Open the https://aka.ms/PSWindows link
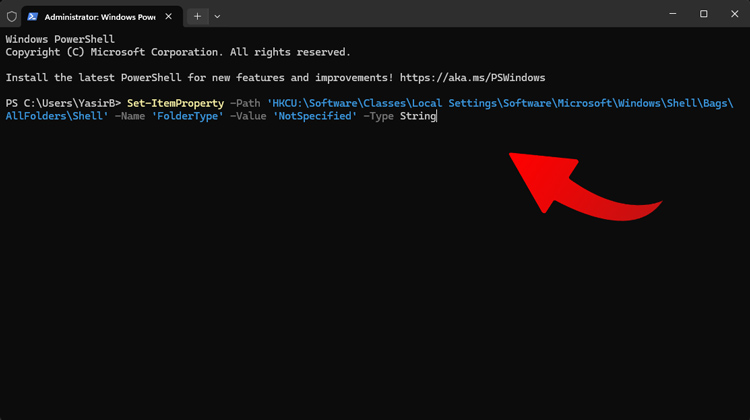Screen dimensions: 750x420 click(473, 77)
